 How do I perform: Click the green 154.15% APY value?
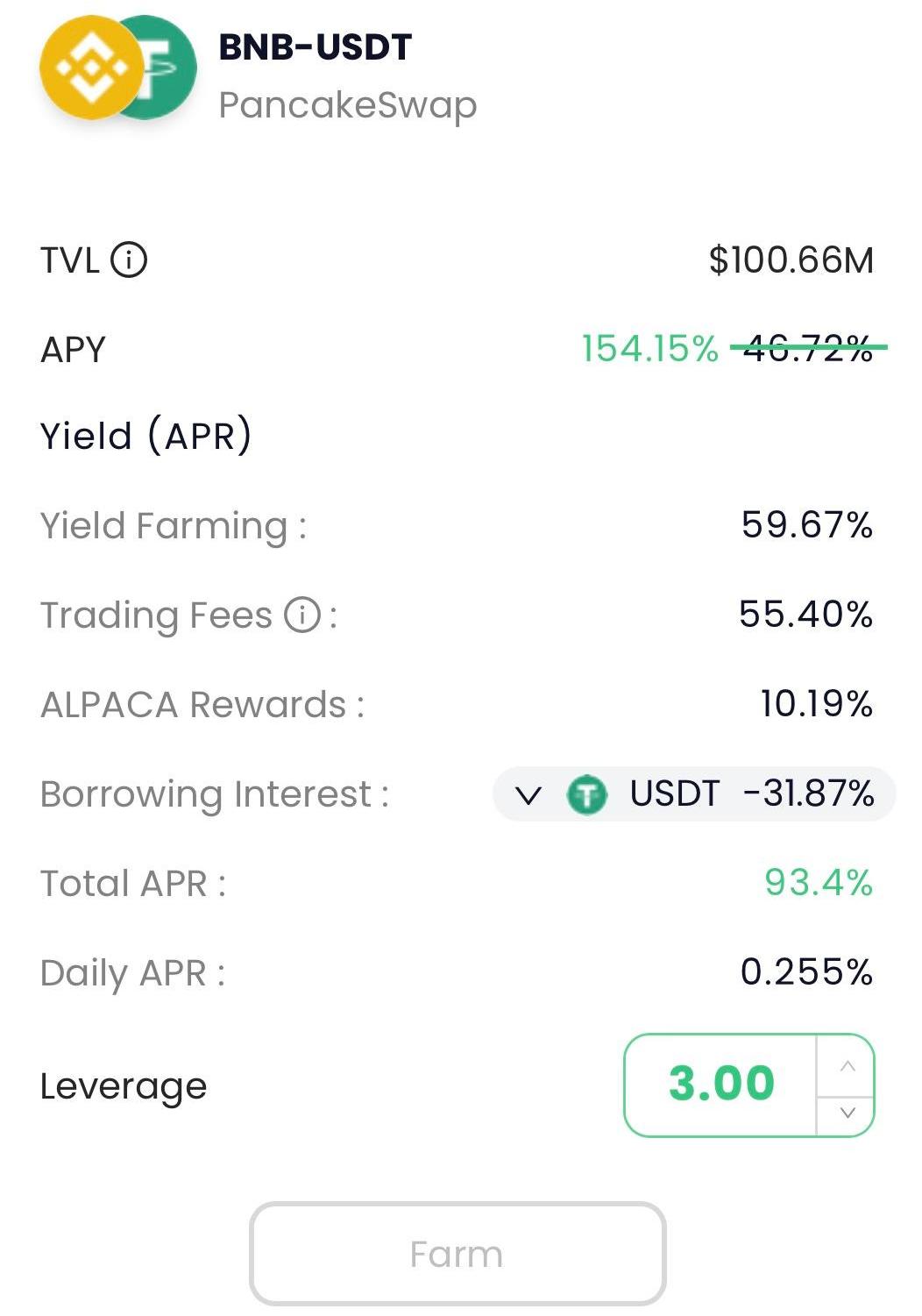point(649,349)
